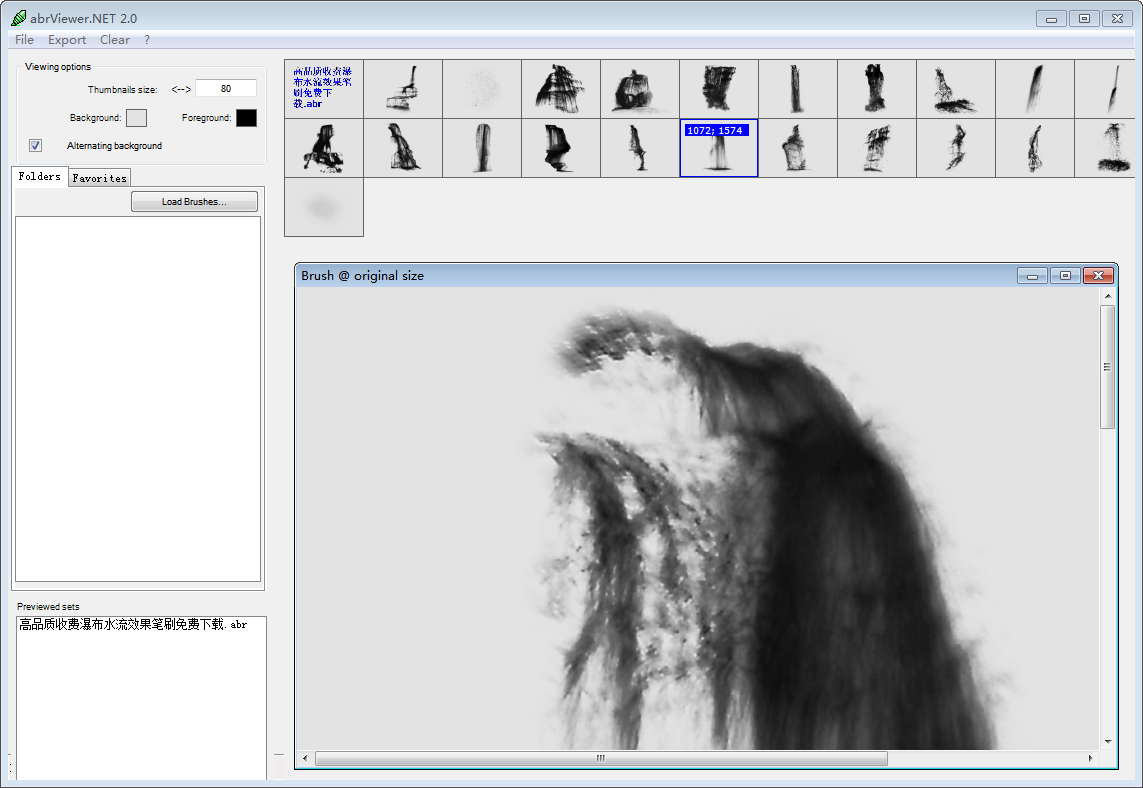
Task: Click the soft blurry brush thumbnail in third row
Action: pyautogui.click(x=324, y=207)
